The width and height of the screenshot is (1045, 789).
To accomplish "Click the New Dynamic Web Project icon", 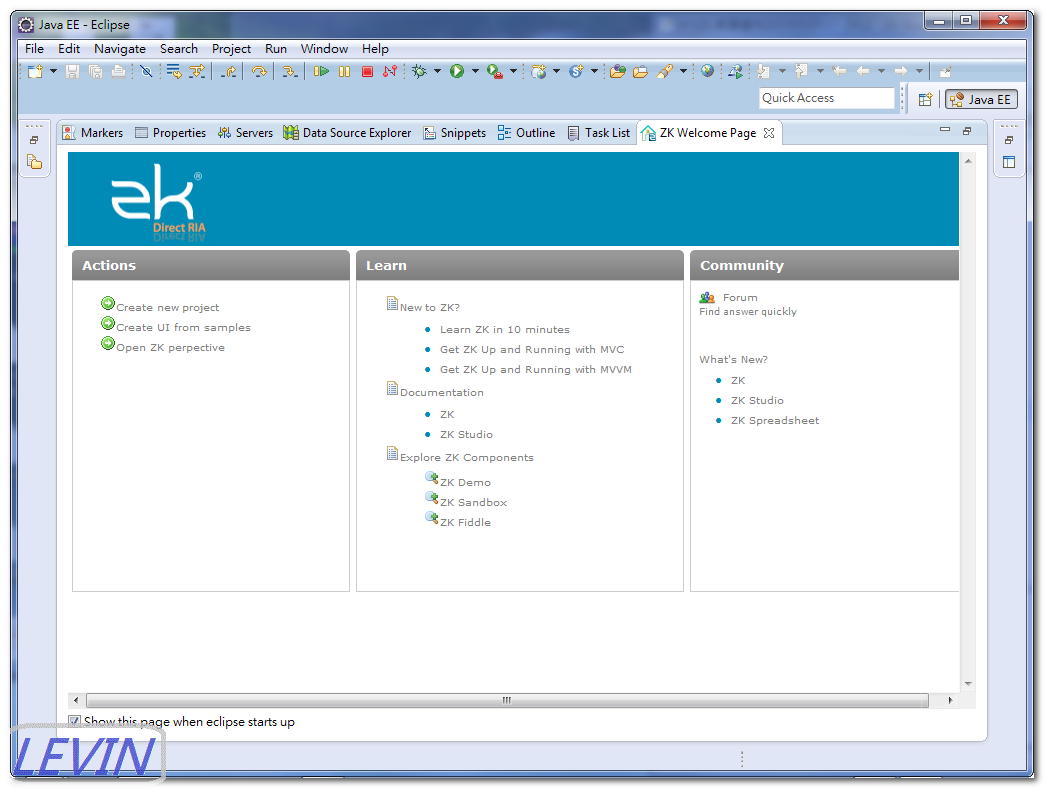I will coord(538,71).
